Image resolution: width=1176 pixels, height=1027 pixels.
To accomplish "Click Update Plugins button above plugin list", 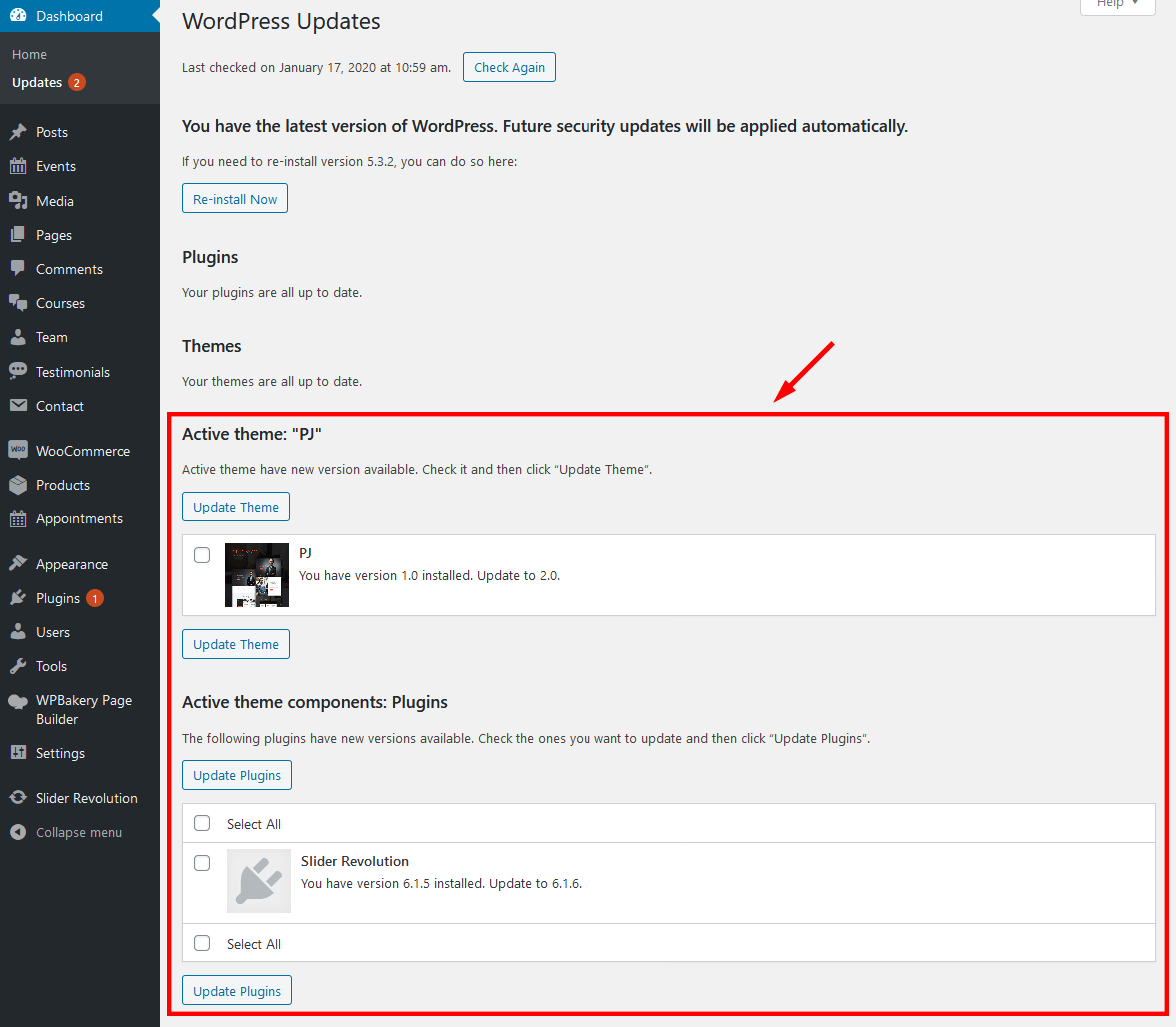I will pyautogui.click(x=236, y=775).
